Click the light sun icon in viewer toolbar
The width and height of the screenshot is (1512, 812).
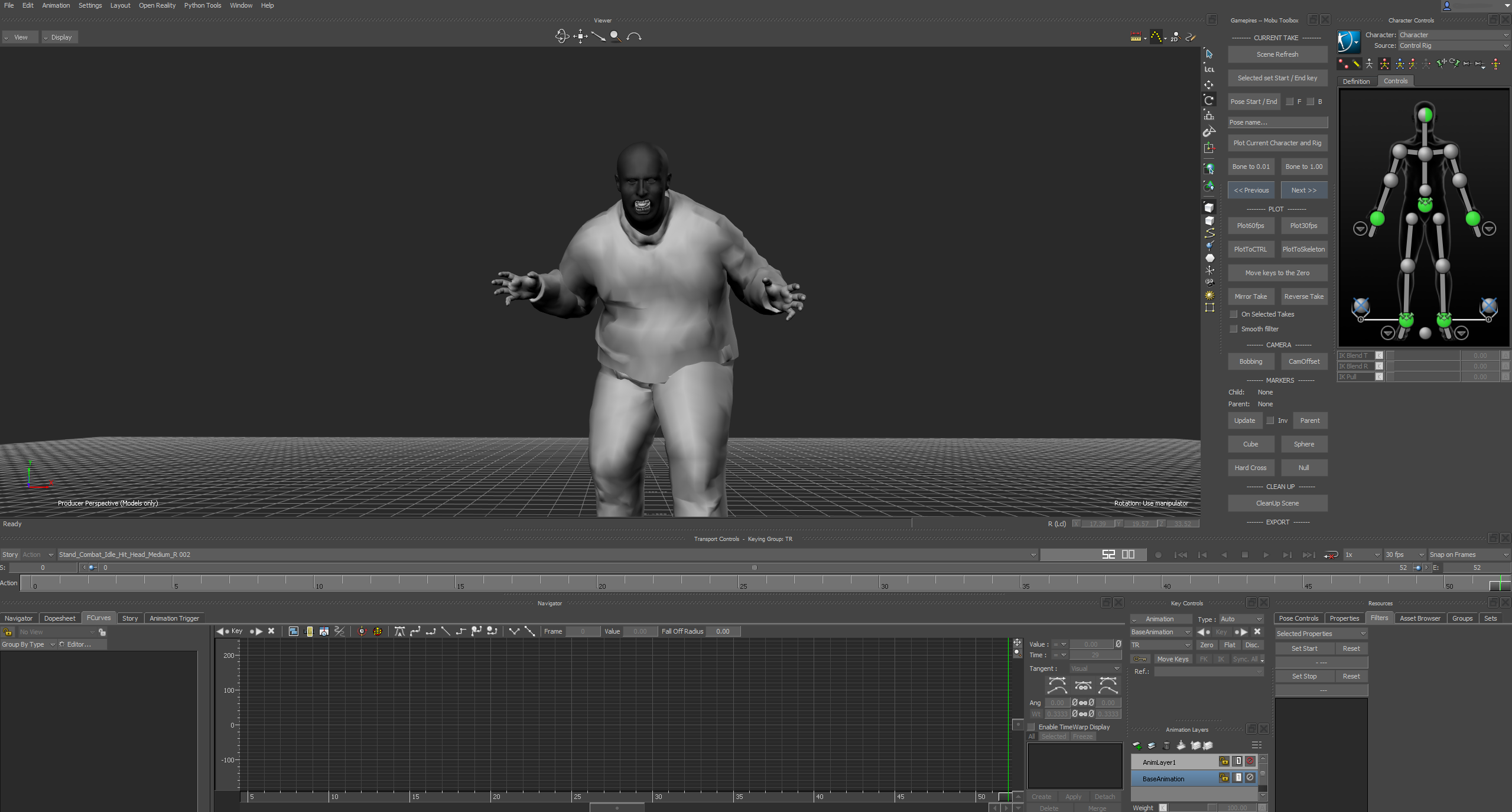[x=1209, y=295]
